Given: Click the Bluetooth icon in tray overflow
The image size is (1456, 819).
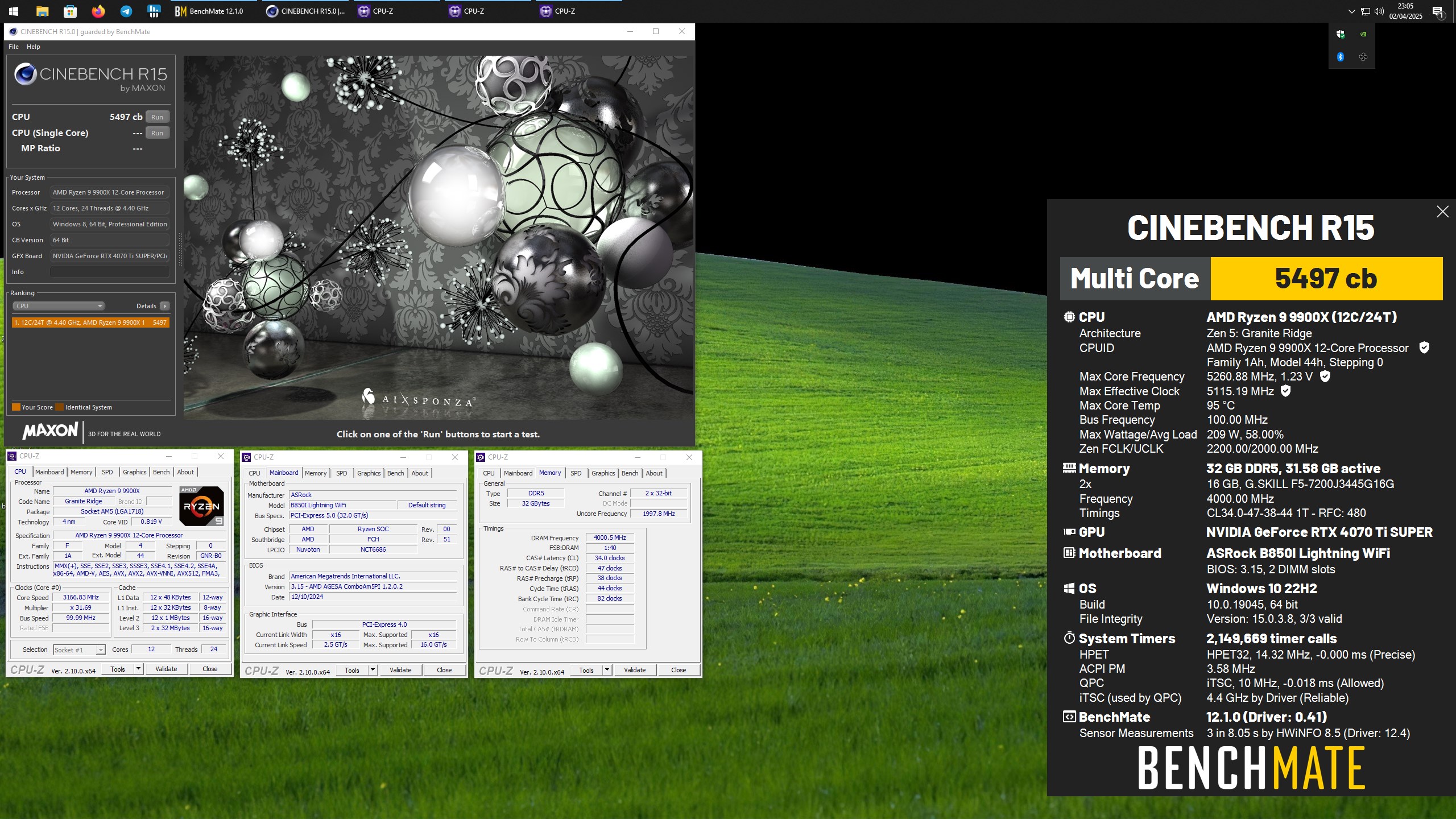Looking at the screenshot, I should [1341, 57].
